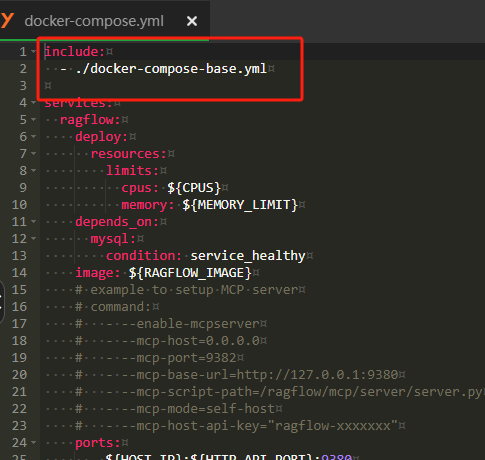This screenshot has height=460, width=485.
Task: Click the 'deploy:' key
Action: click(102, 137)
